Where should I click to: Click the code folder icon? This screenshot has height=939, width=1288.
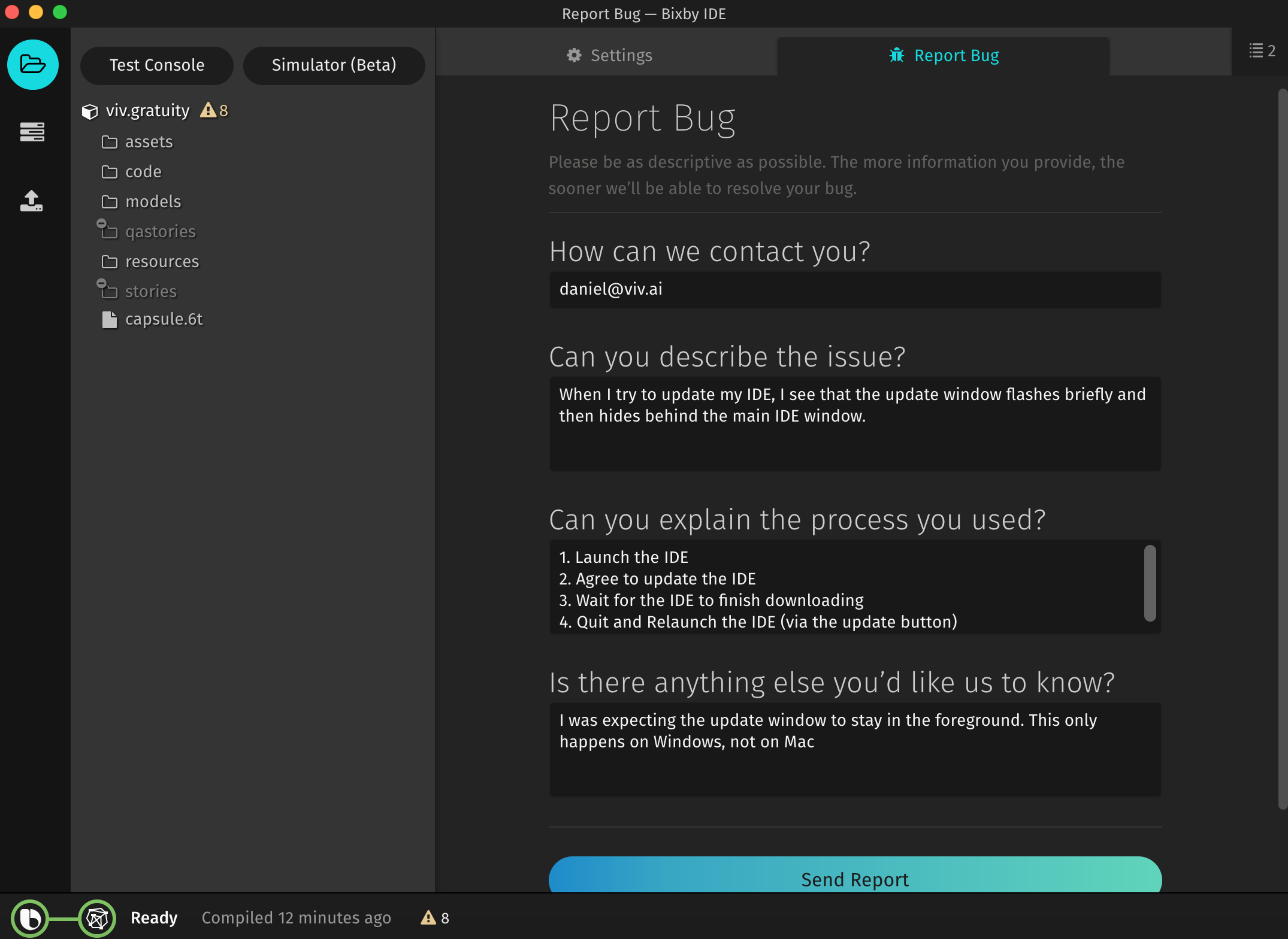[110, 172]
